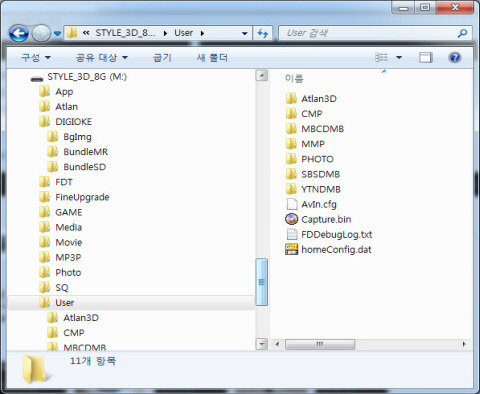
Task: Open the 구성 menu
Action: 36,58
